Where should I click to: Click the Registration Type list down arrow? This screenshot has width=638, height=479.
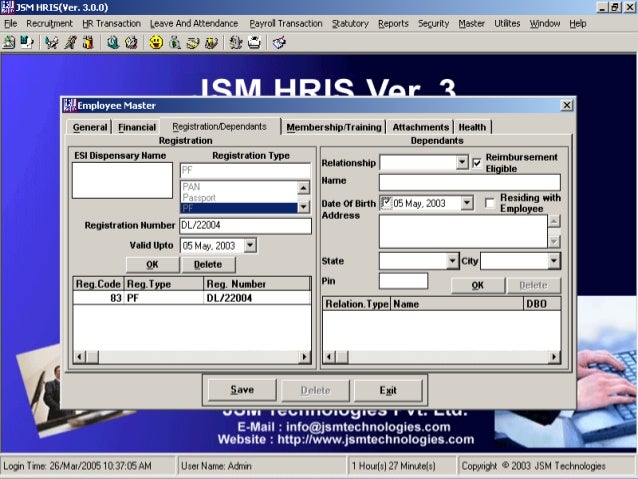304,207
